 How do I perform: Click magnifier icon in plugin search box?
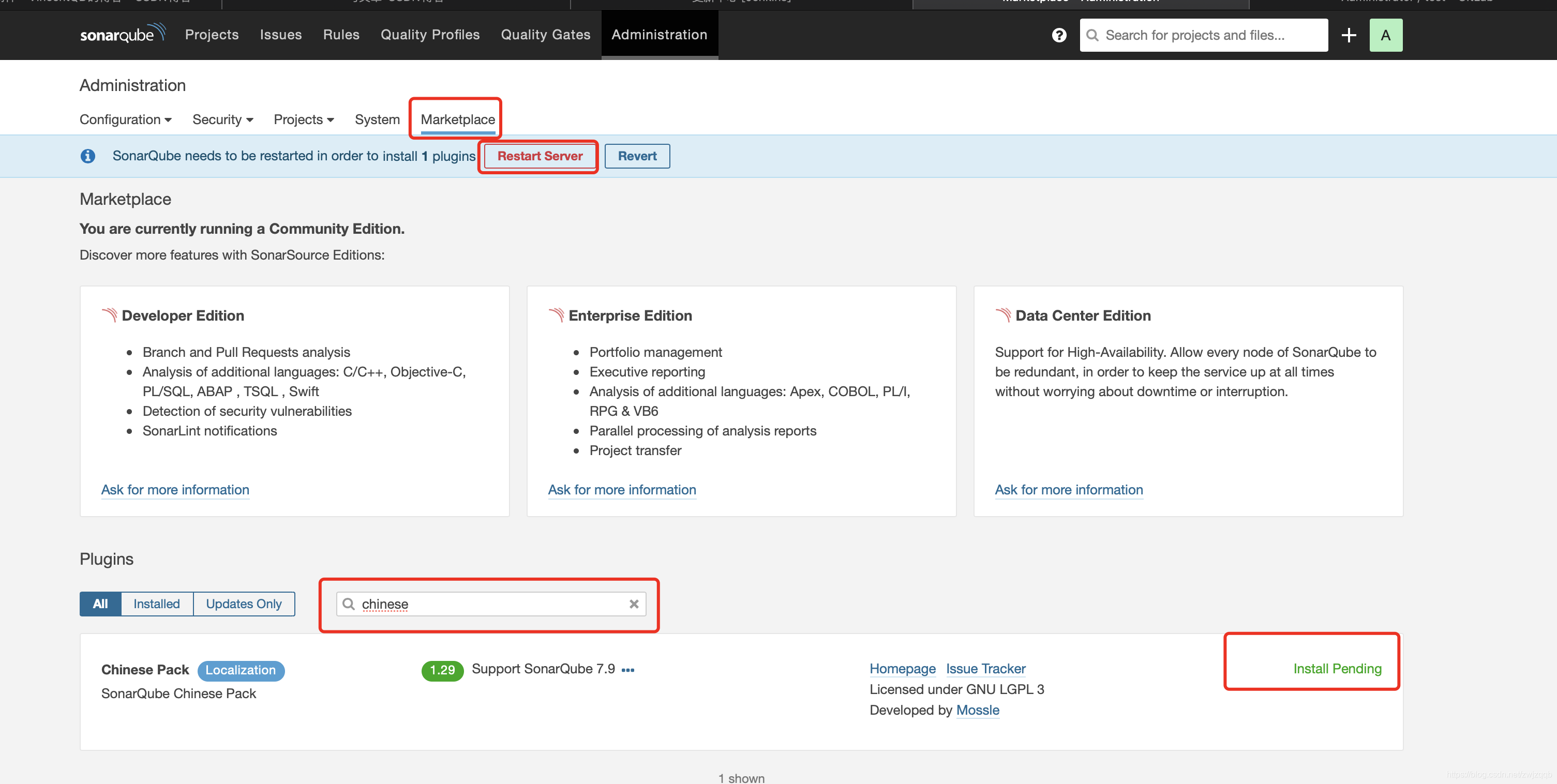click(349, 604)
